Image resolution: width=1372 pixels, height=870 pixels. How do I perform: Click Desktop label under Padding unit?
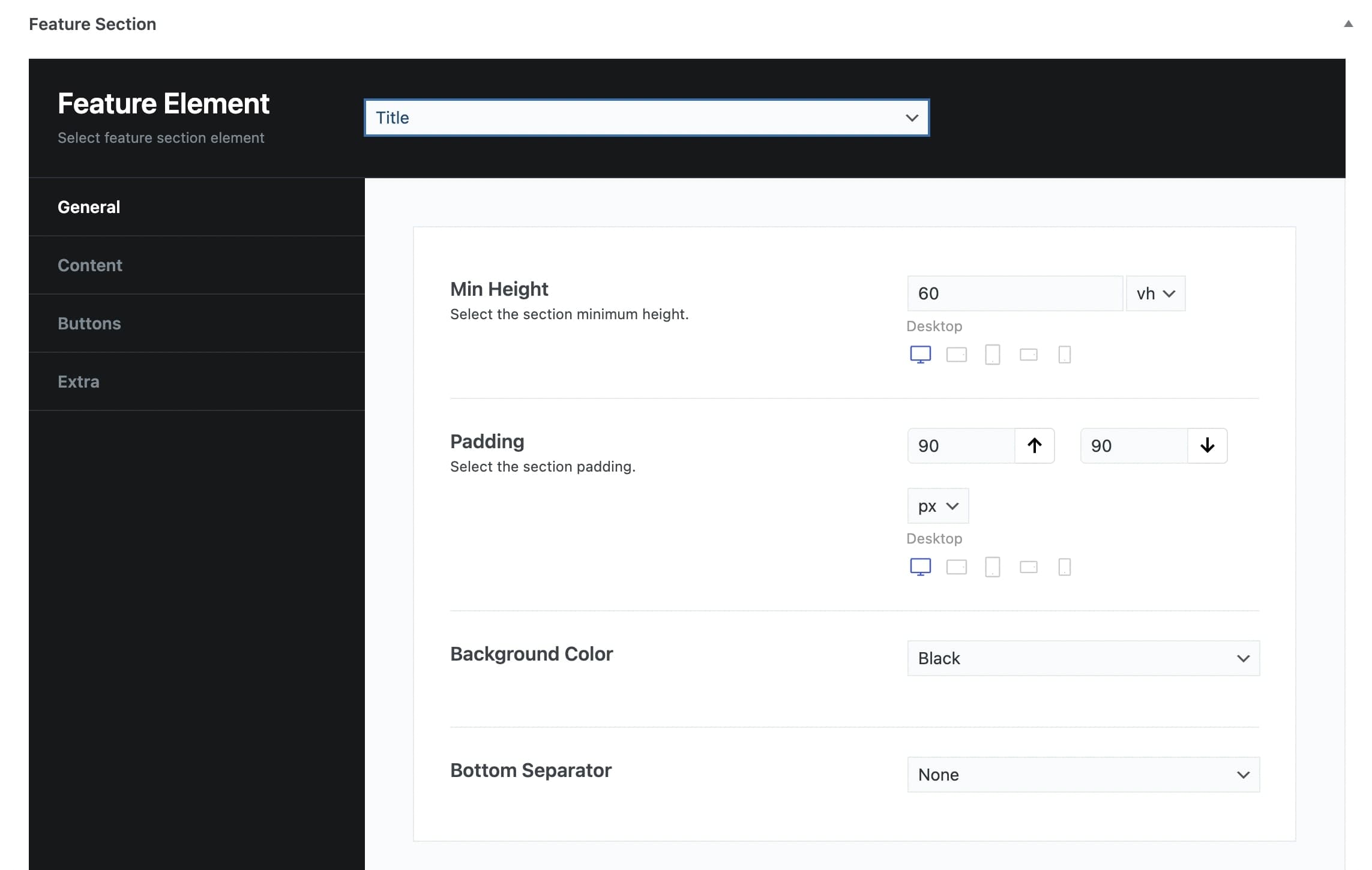point(934,539)
